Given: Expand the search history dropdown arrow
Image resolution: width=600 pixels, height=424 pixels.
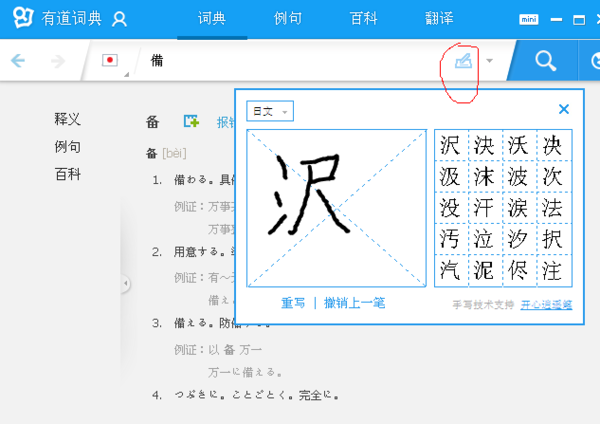Looking at the screenshot, I should point(489,60).
